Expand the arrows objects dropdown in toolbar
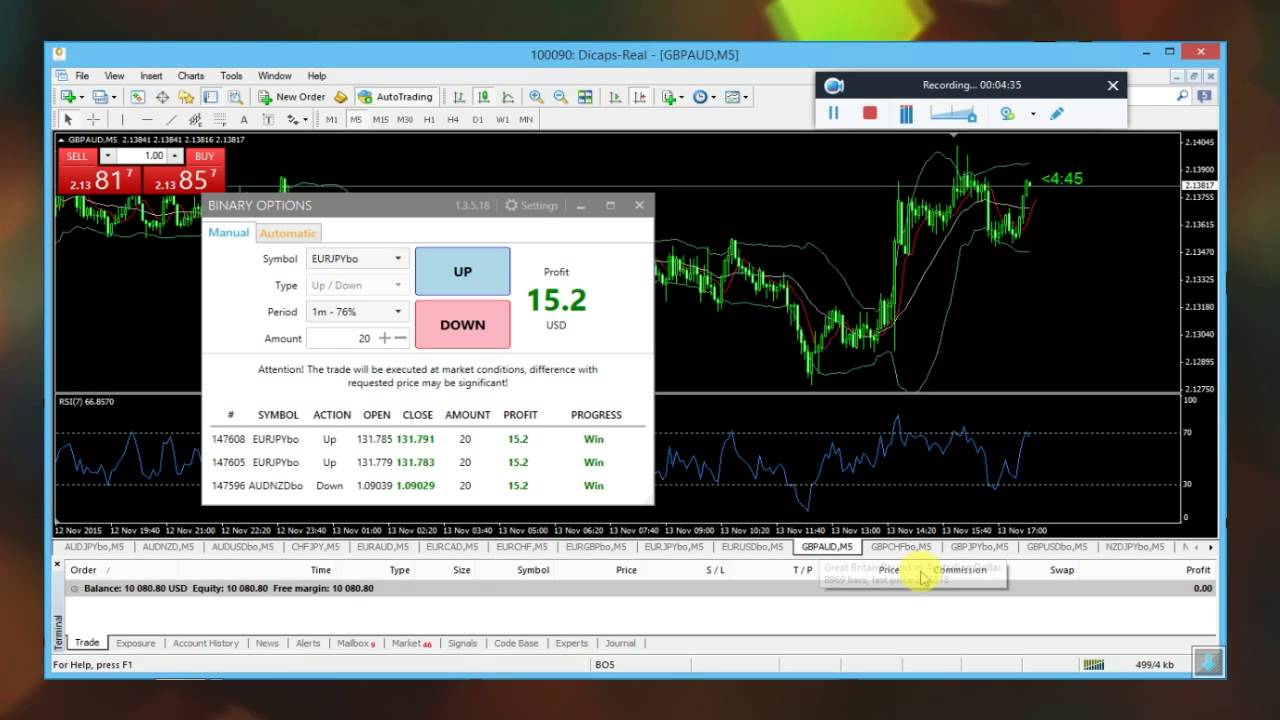 306,119
